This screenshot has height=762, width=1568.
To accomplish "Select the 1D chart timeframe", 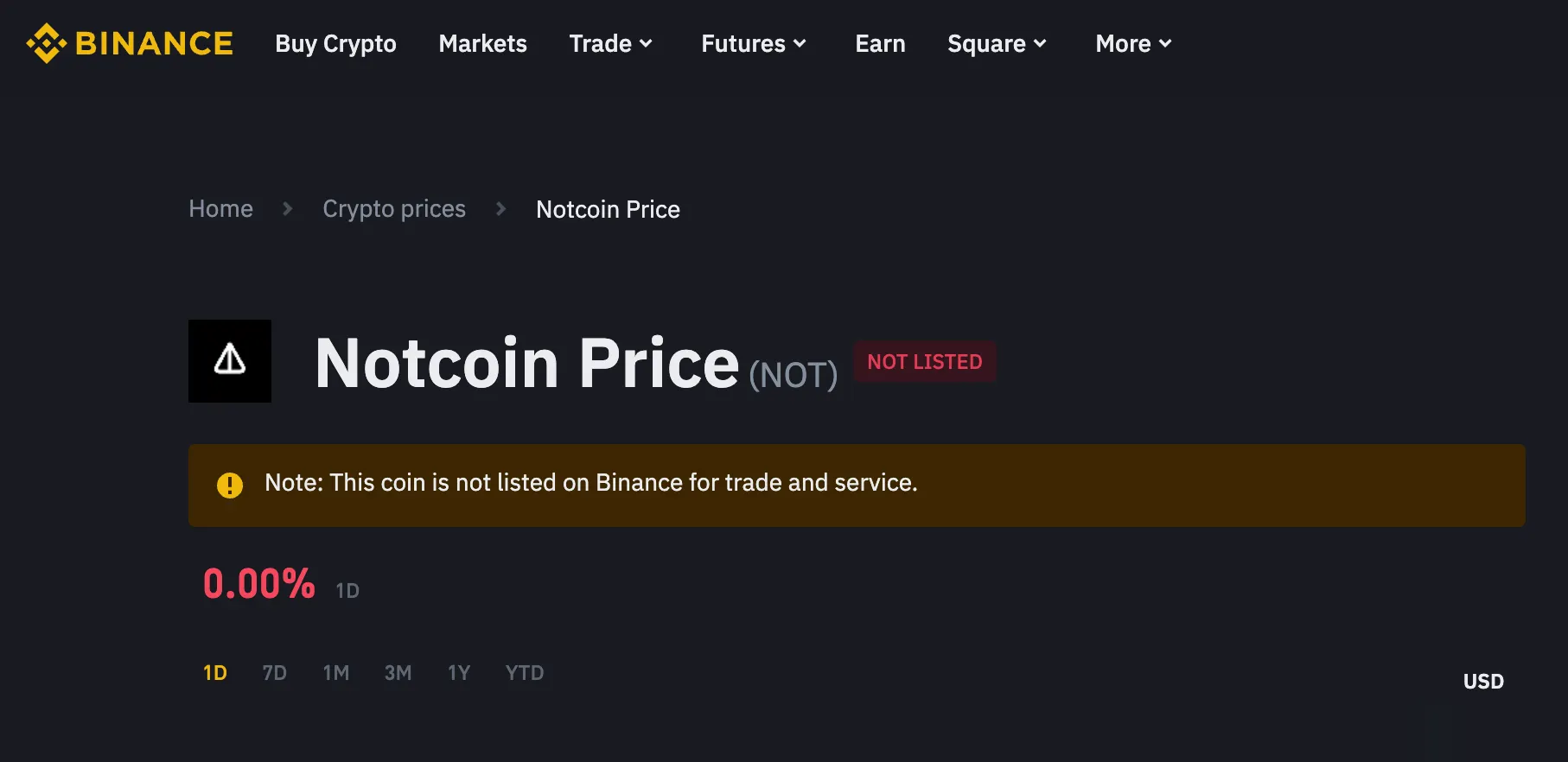I will [x=215, y=673].
